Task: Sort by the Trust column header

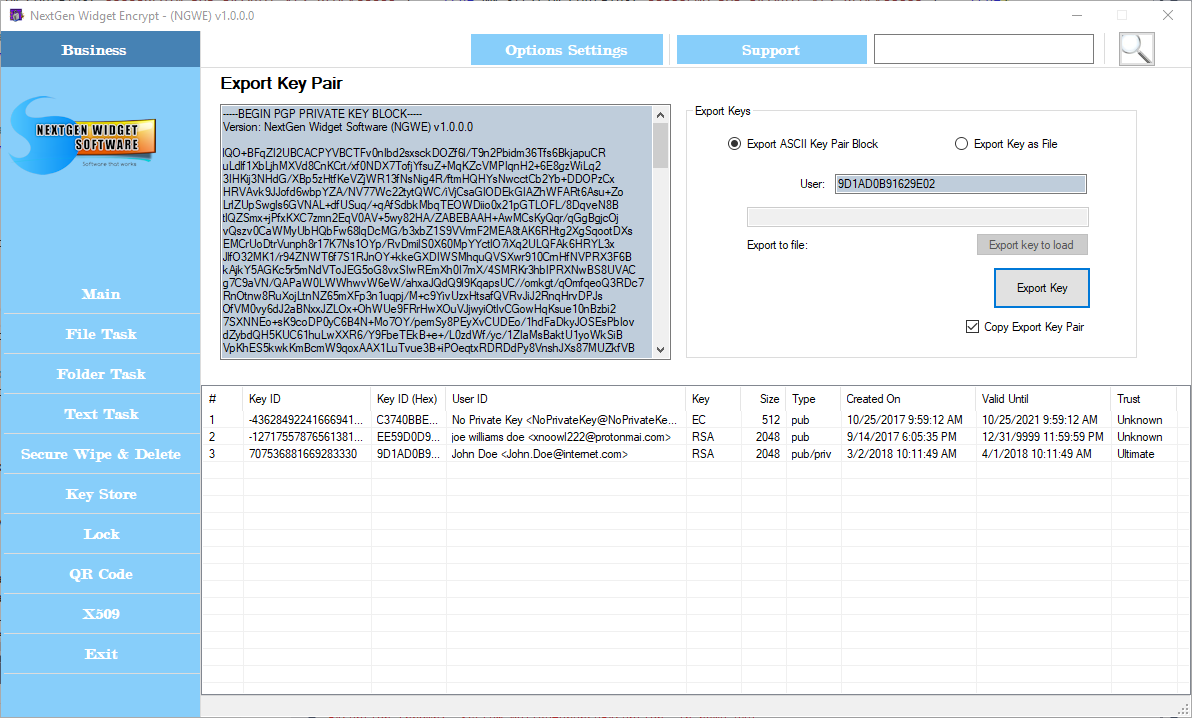Action: [x=1143, y=399]
